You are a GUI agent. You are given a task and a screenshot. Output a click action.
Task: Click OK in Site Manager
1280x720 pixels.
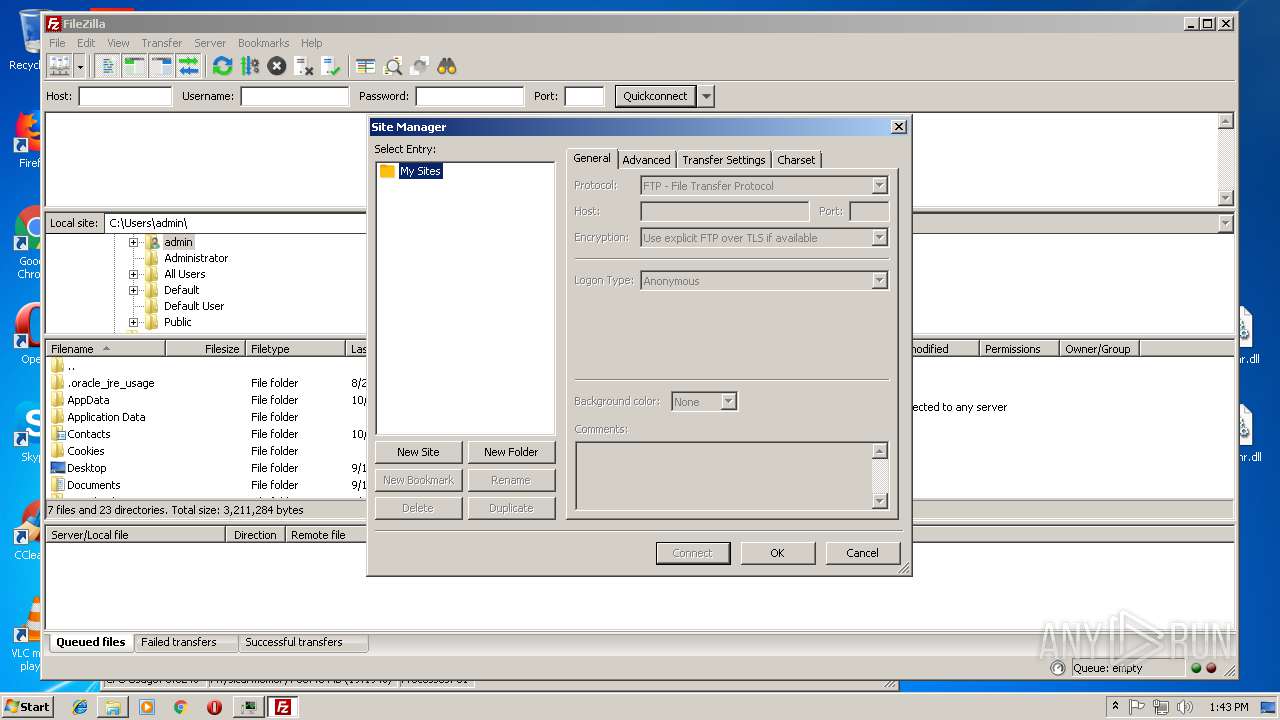[777, 553]
